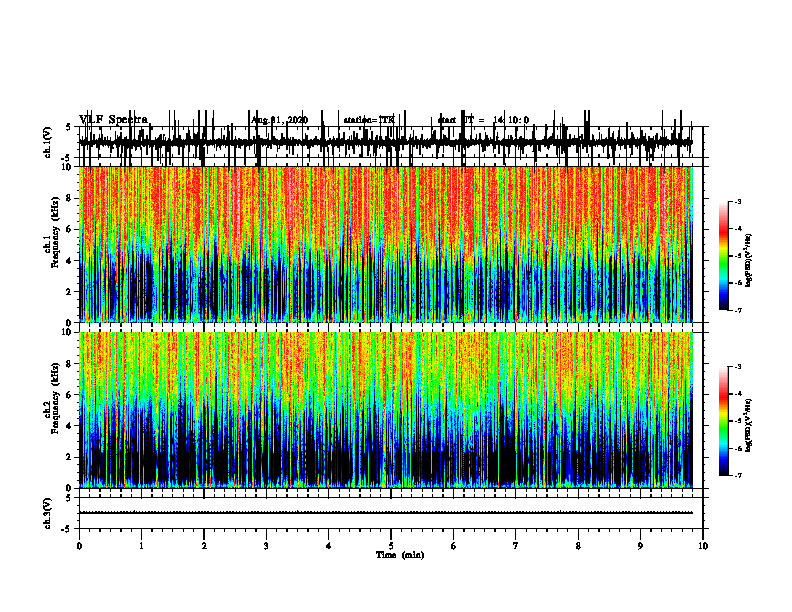Click the ch.1(V) axis tick "5"
Screen dimensions: 792x612
69,127
